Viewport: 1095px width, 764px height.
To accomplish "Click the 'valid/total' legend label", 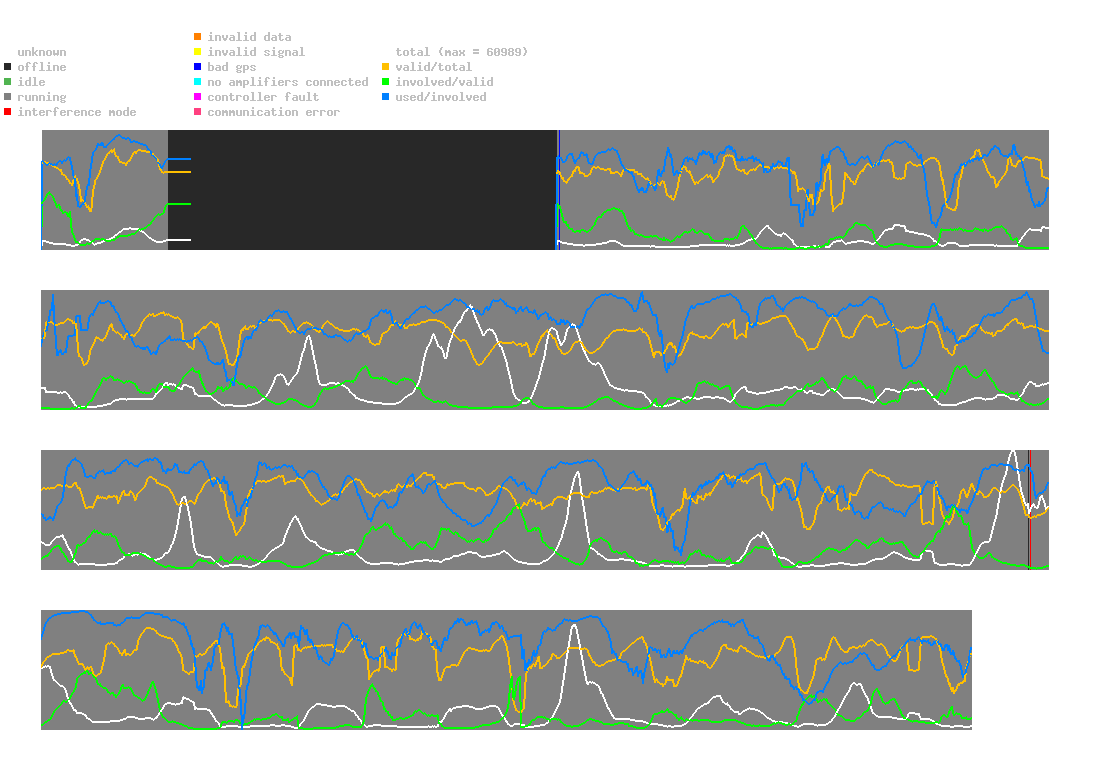I will point(434,67).
